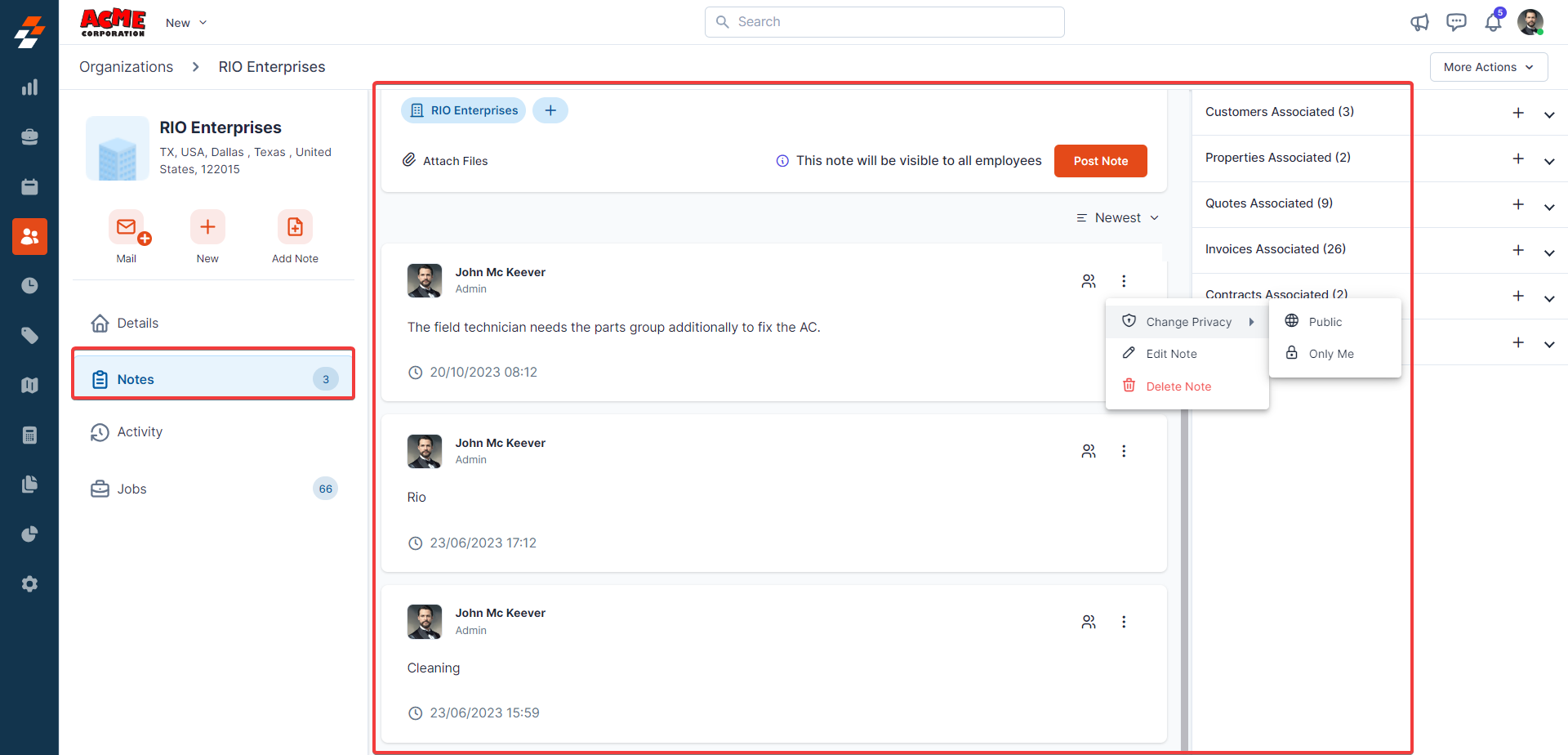Click the Add Note icon
1568x755 pixels.
pyautogui.click(x=295, y=227)
